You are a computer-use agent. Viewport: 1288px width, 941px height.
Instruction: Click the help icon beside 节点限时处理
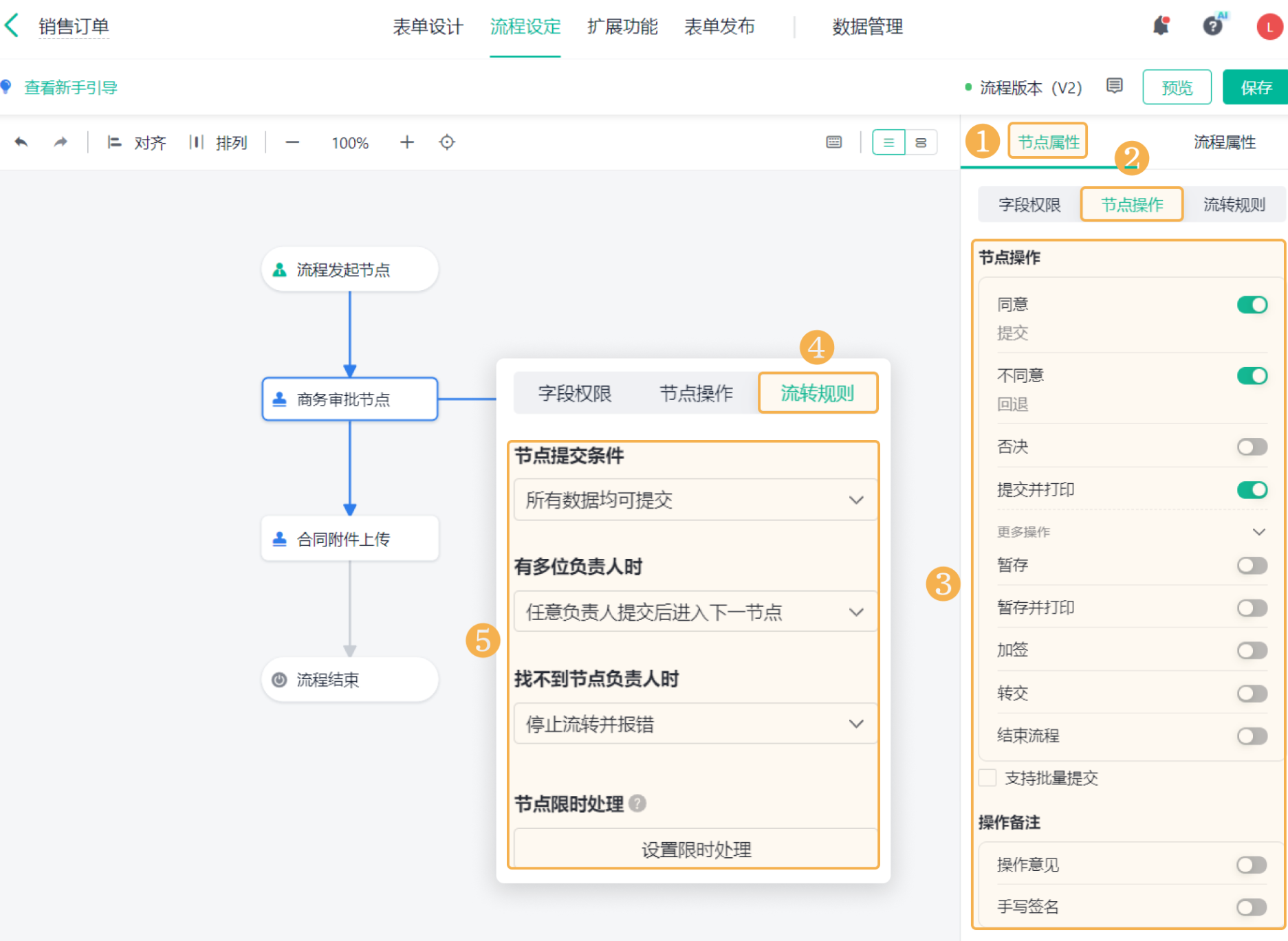click(637, 804)
